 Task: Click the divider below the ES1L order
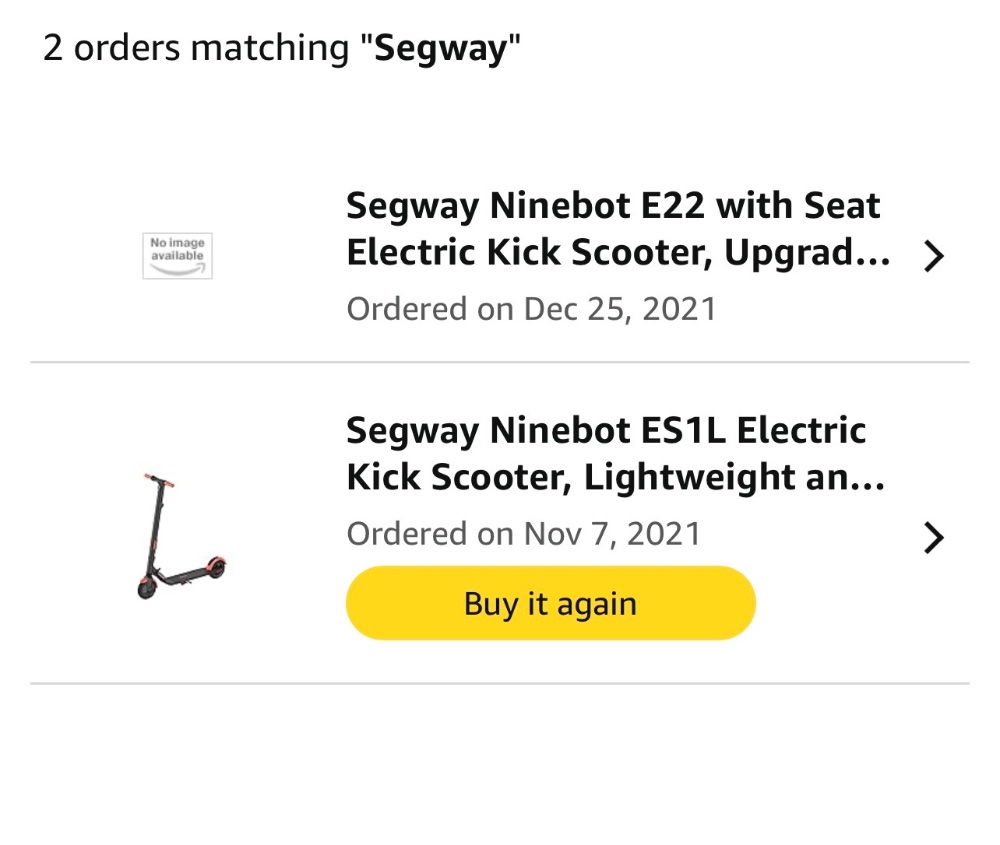[500, 684]
